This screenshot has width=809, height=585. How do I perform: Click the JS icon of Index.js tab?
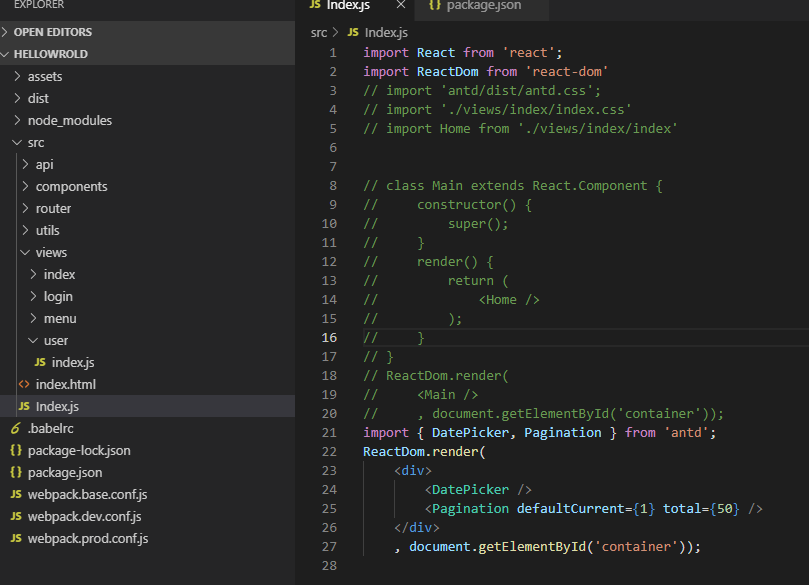pos(315,5)
